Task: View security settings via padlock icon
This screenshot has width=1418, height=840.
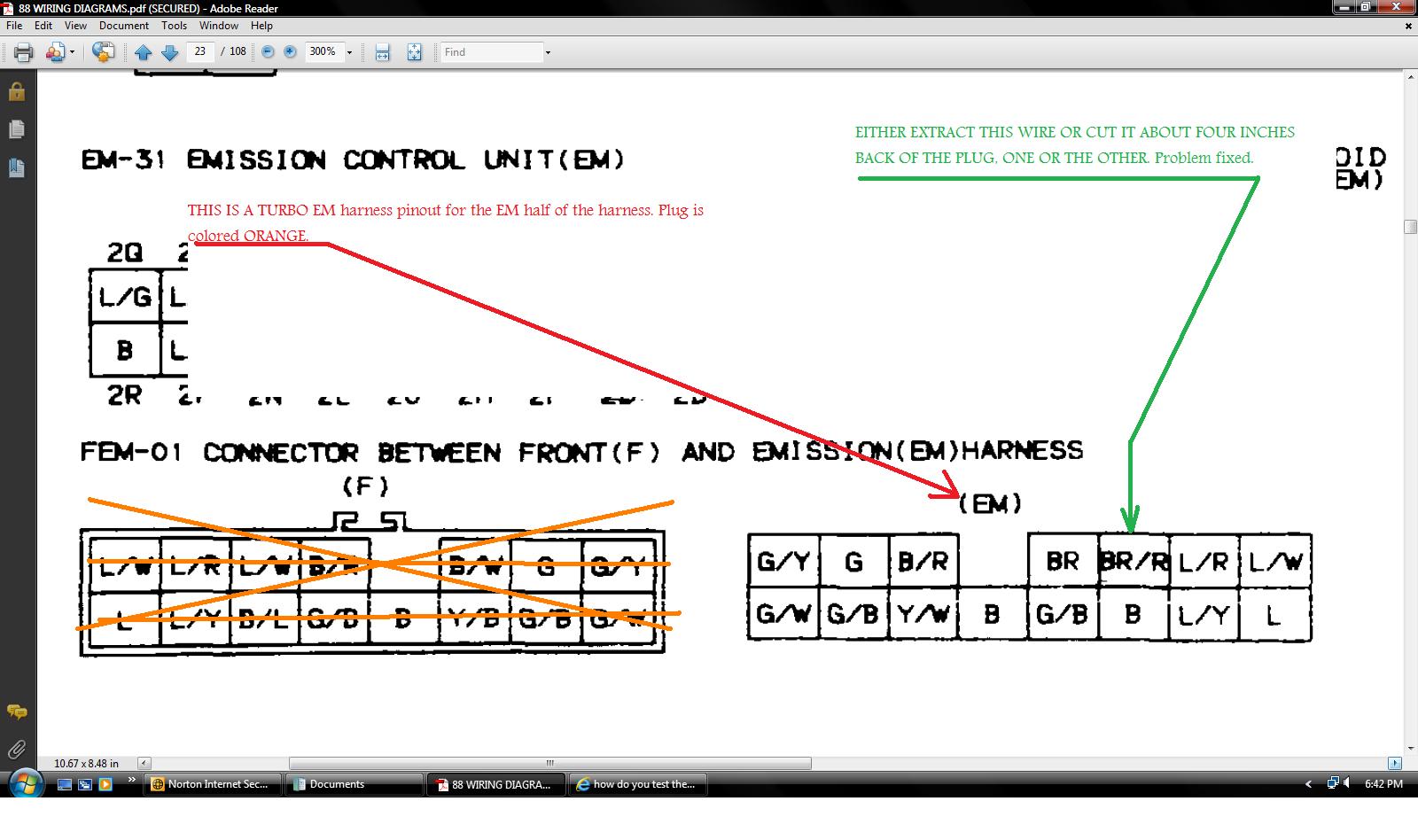Action: [16, 91]
